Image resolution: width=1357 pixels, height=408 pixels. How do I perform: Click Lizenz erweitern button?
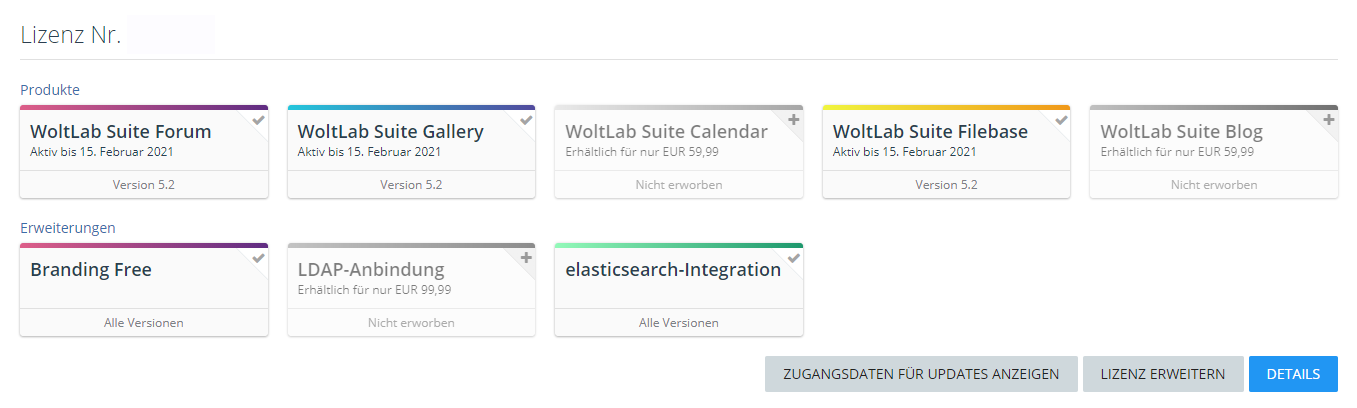pos(1163,374)
